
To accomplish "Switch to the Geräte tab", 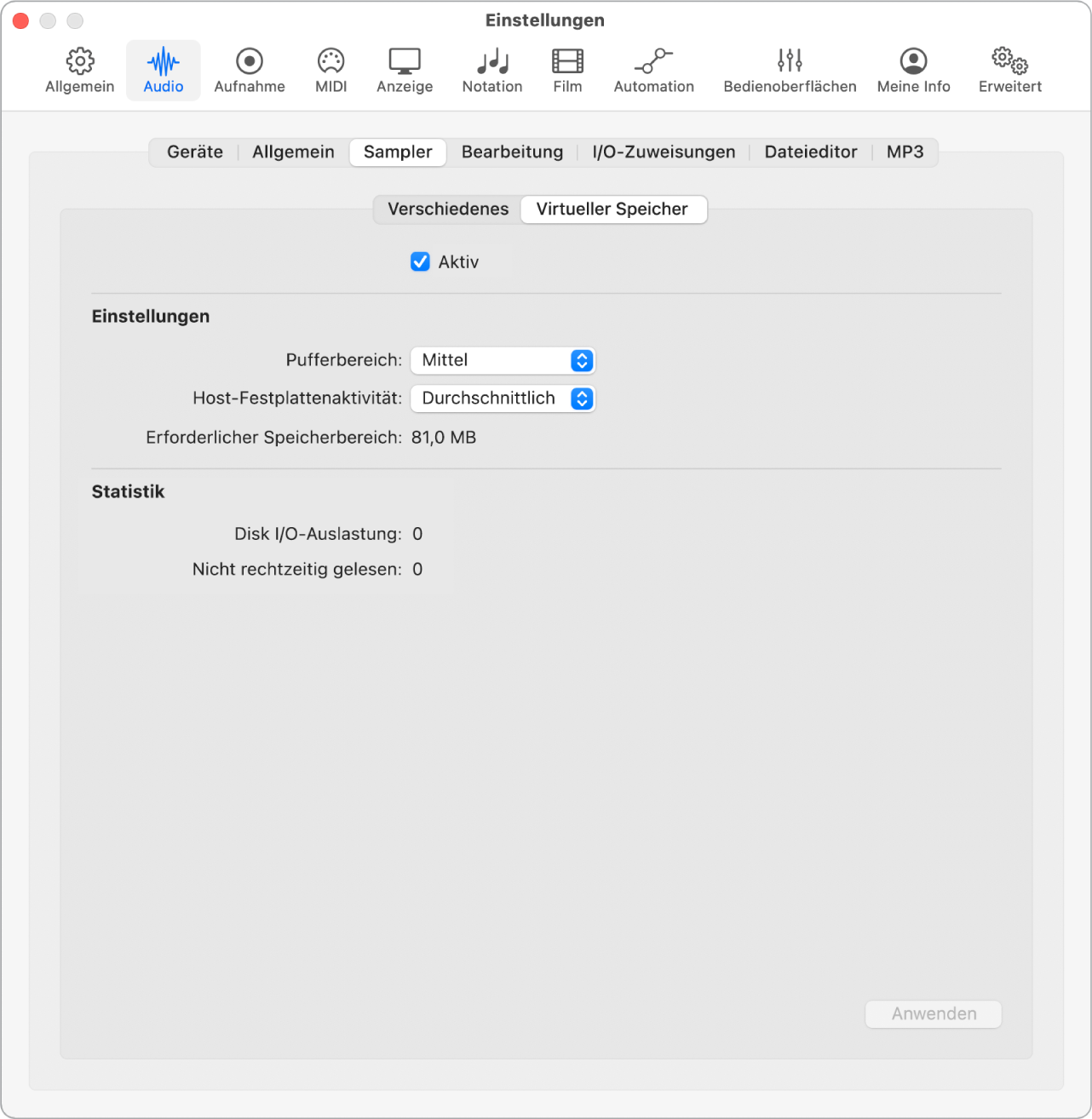I will coord(195,152).
